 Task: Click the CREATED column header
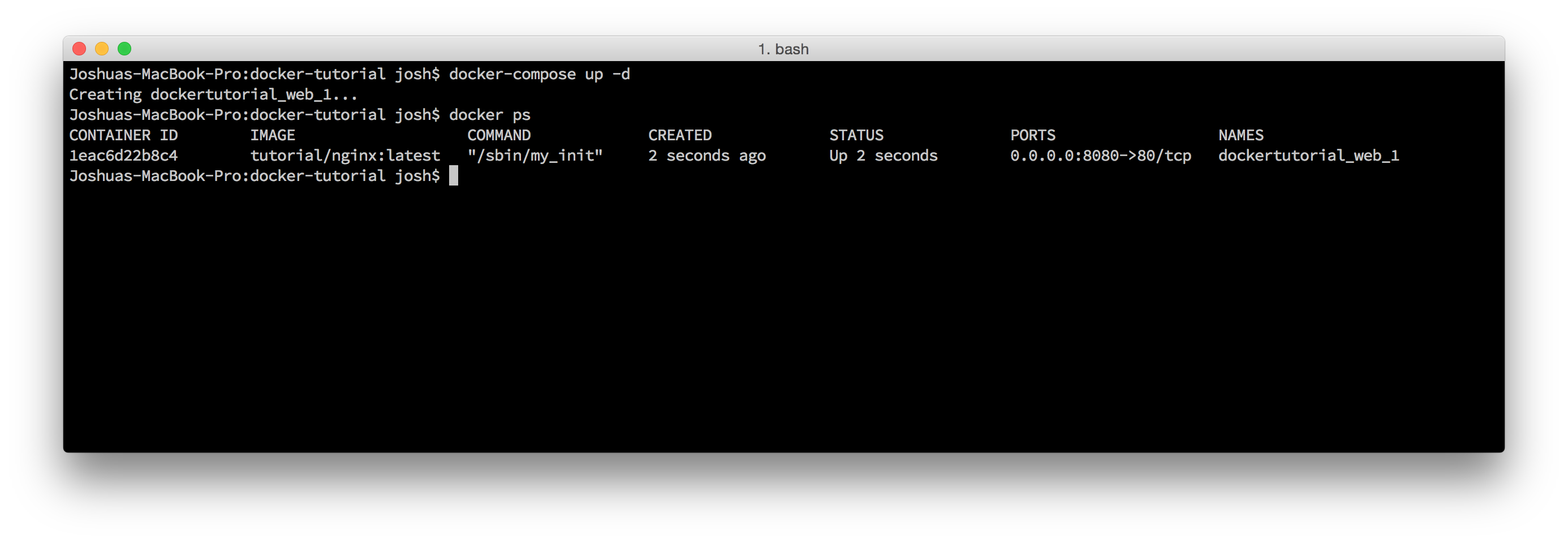point(680,135)
